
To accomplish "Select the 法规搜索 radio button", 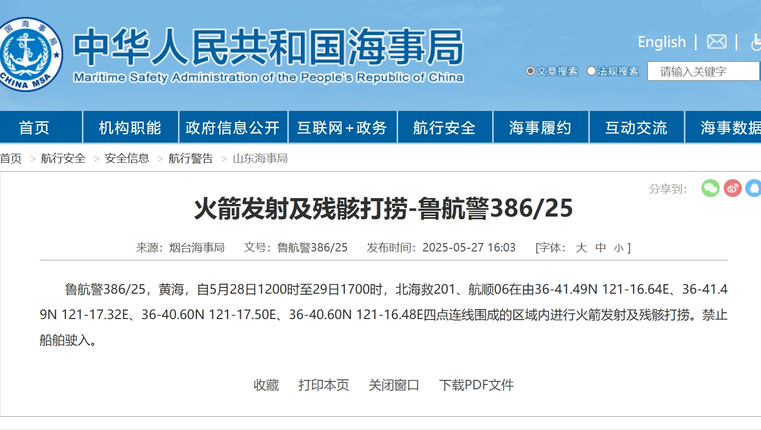I will pyautogui.click(x=591, y=71).
